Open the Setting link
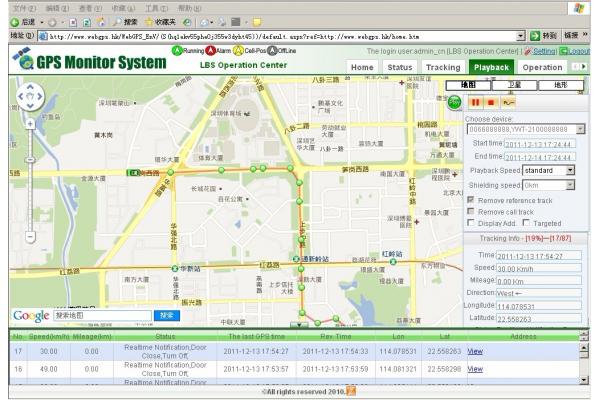 click(545, 51)
